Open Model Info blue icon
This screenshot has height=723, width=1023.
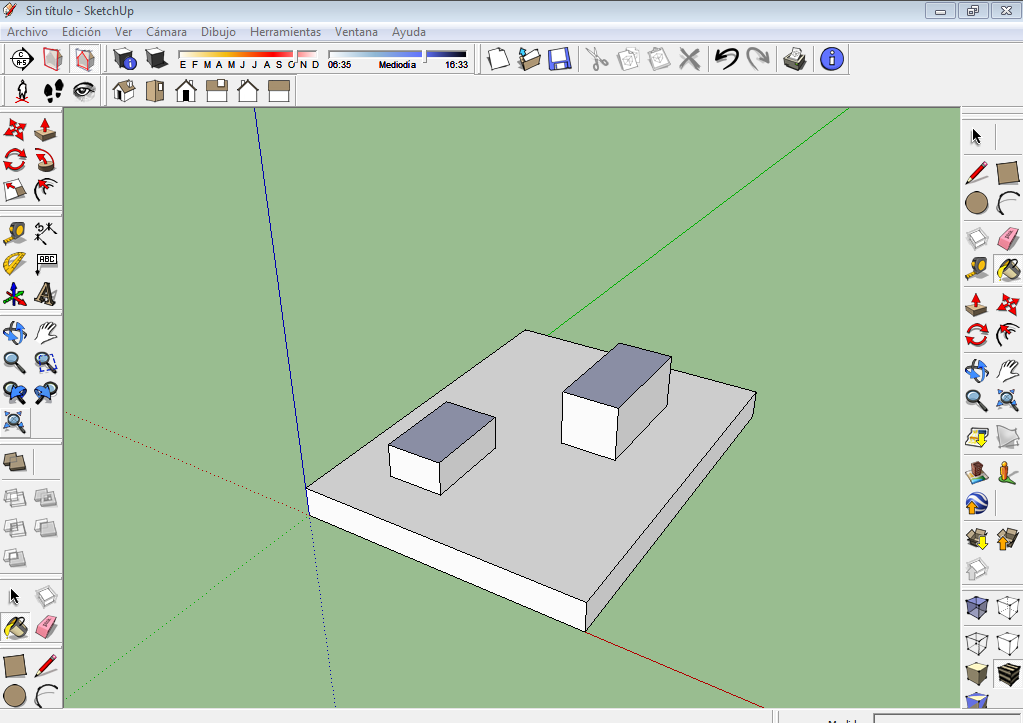pos(832,59)
